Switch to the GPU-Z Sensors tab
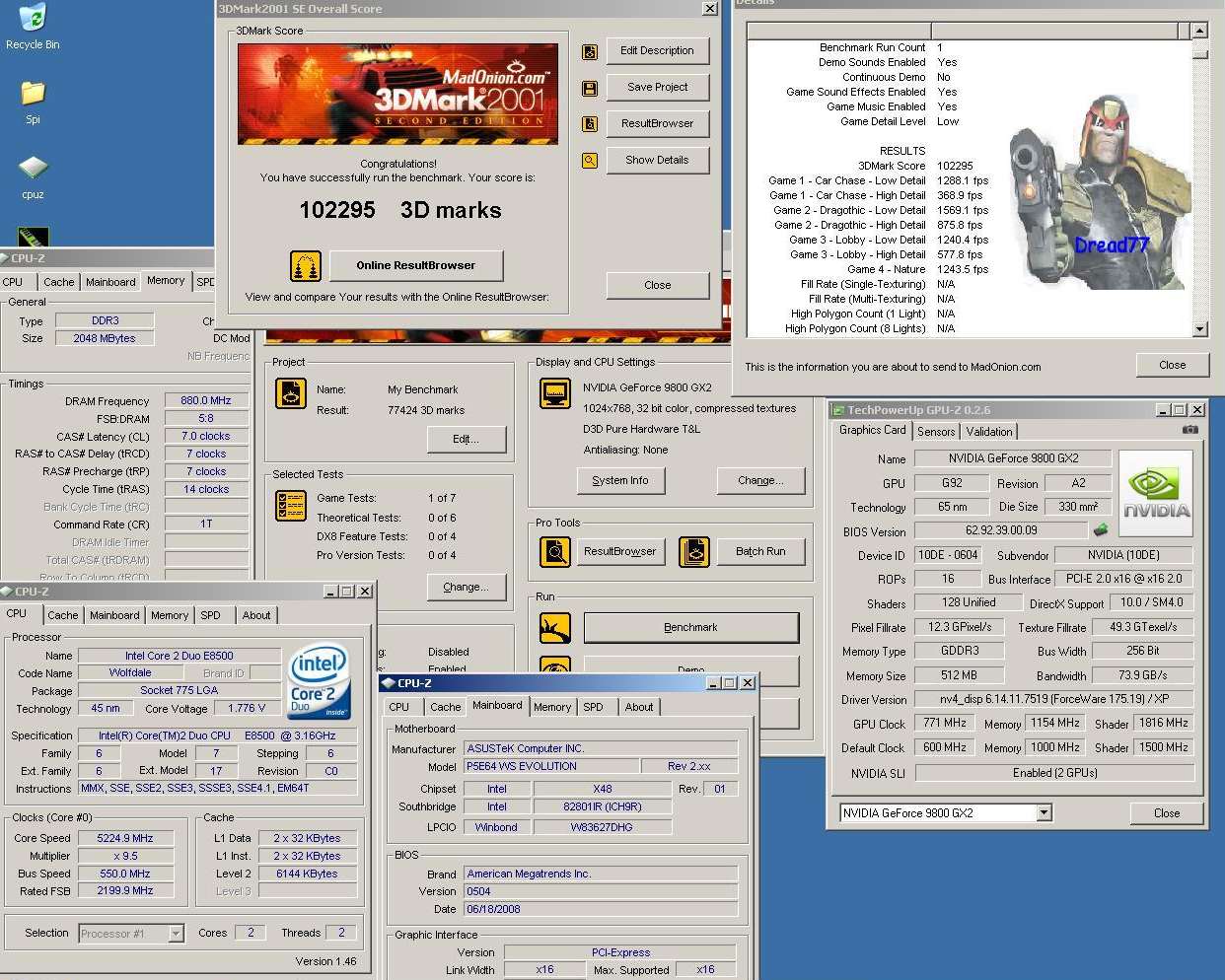This screenshot has width=1225, height=980. pos(936,432)
